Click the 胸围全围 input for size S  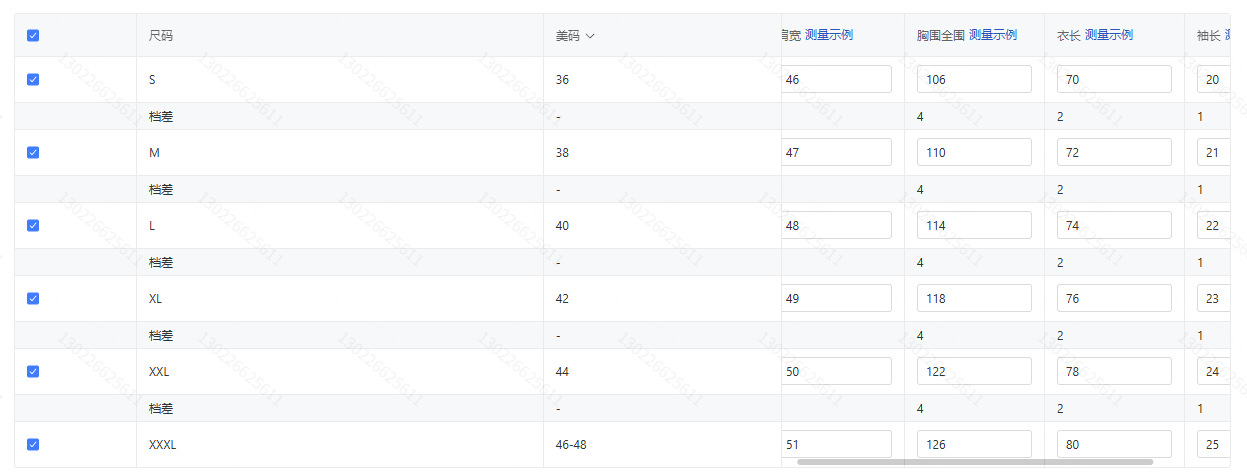coord(973,80)
